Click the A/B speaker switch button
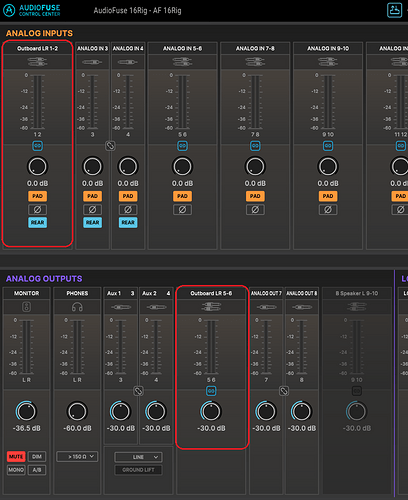 click(x=37, y=470)
